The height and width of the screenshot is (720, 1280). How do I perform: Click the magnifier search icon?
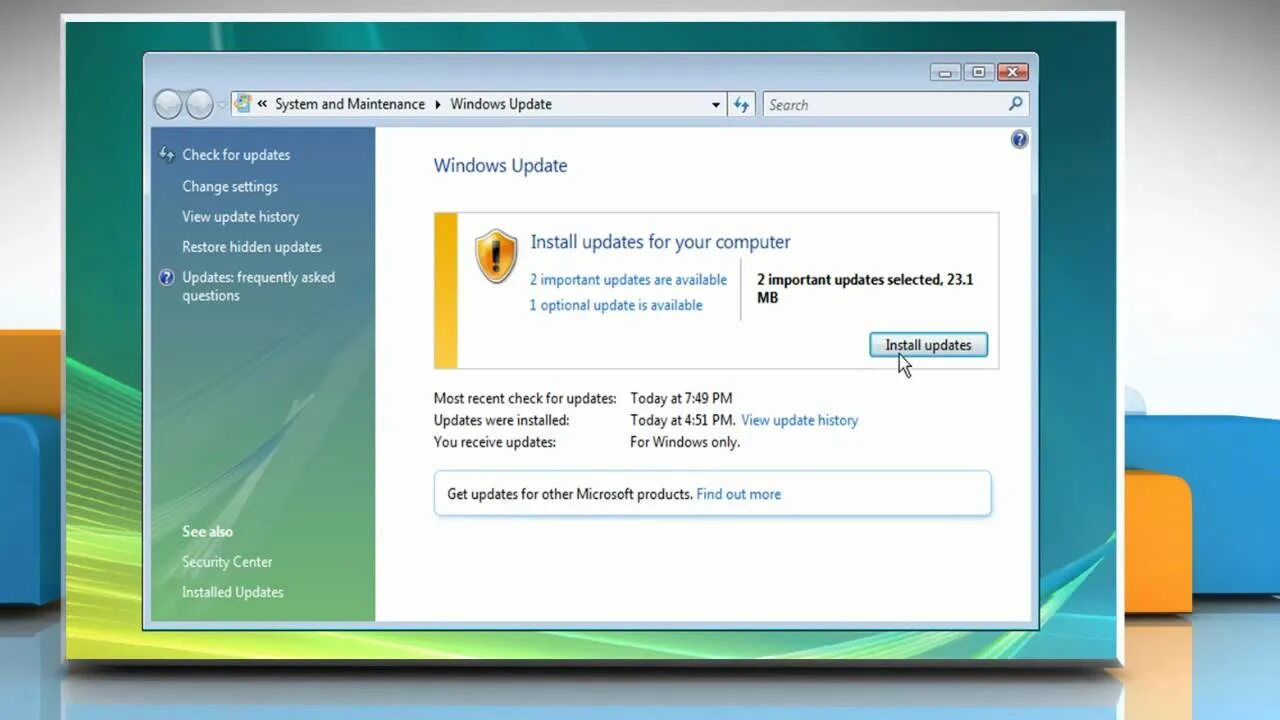click(x=1016, y=104)
